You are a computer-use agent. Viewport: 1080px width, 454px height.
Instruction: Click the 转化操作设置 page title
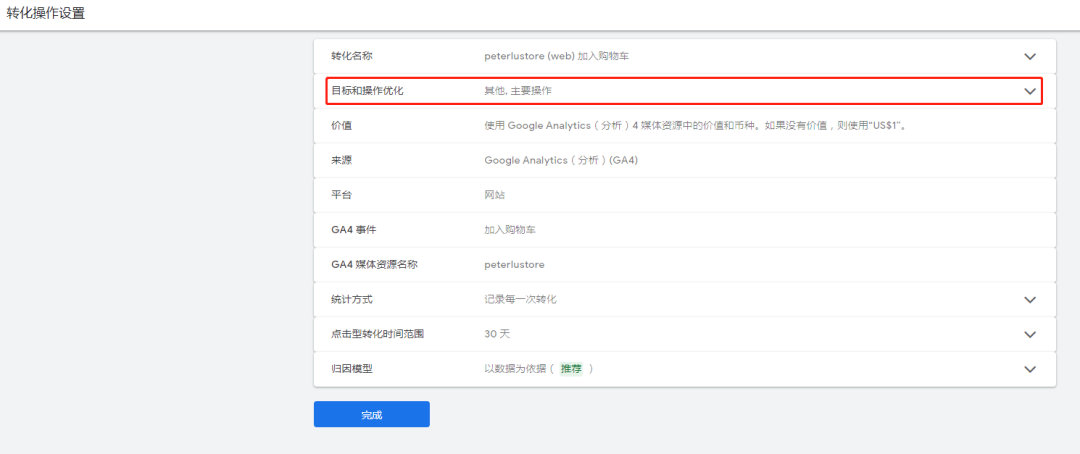[x=46, y=13]
